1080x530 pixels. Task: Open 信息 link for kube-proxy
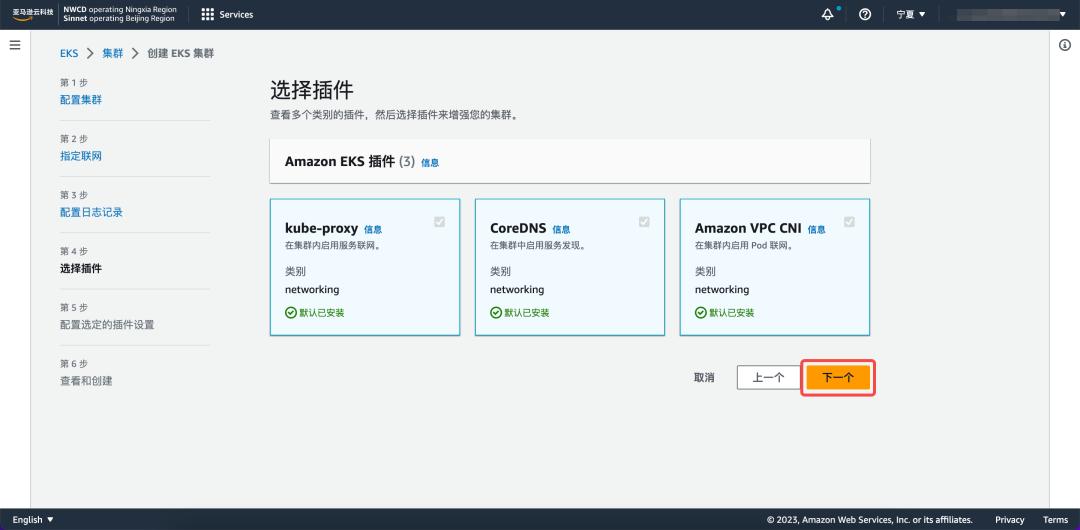[373, 230]
